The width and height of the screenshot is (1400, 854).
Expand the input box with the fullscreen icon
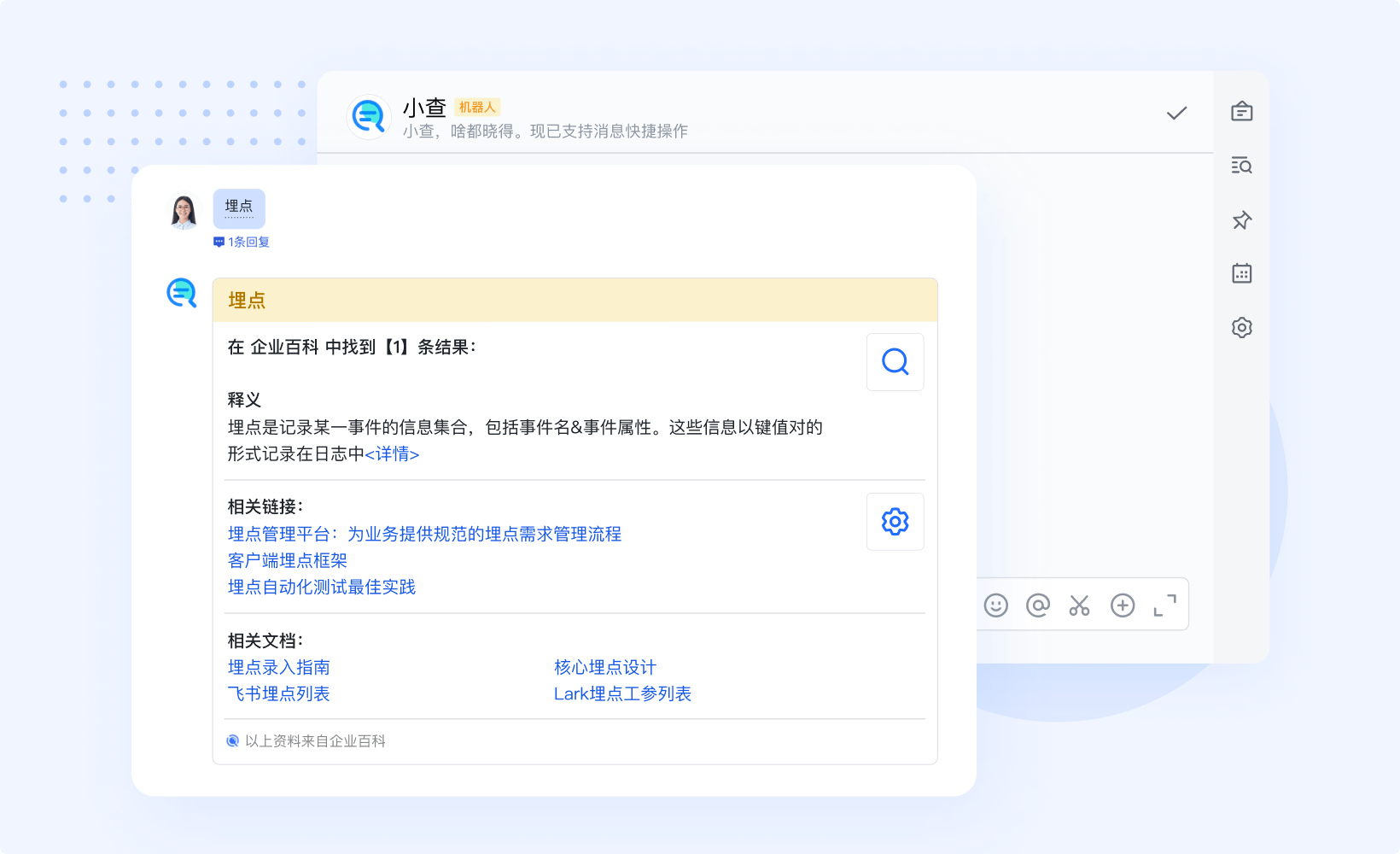(1165, 605)
